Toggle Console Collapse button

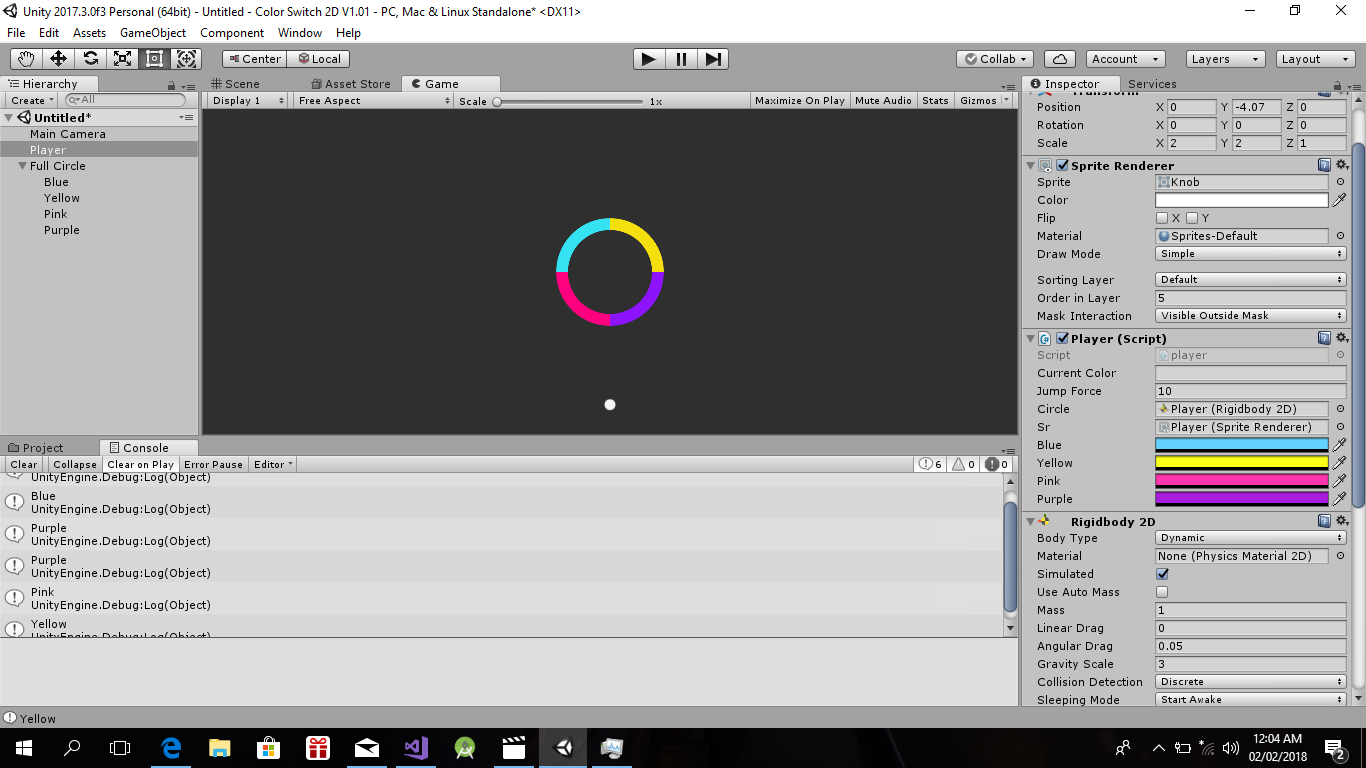tap(75, 464)
